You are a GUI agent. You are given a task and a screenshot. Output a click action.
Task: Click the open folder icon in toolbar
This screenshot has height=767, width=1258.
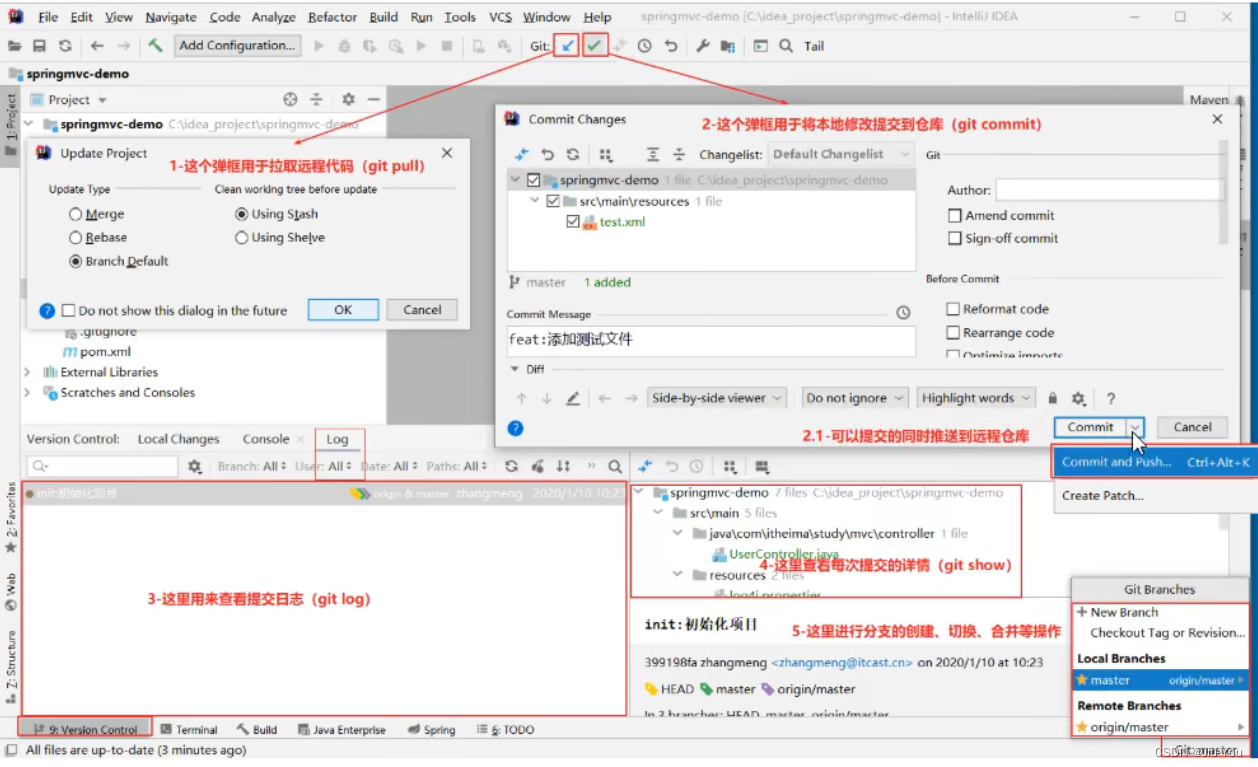[14, 45]
